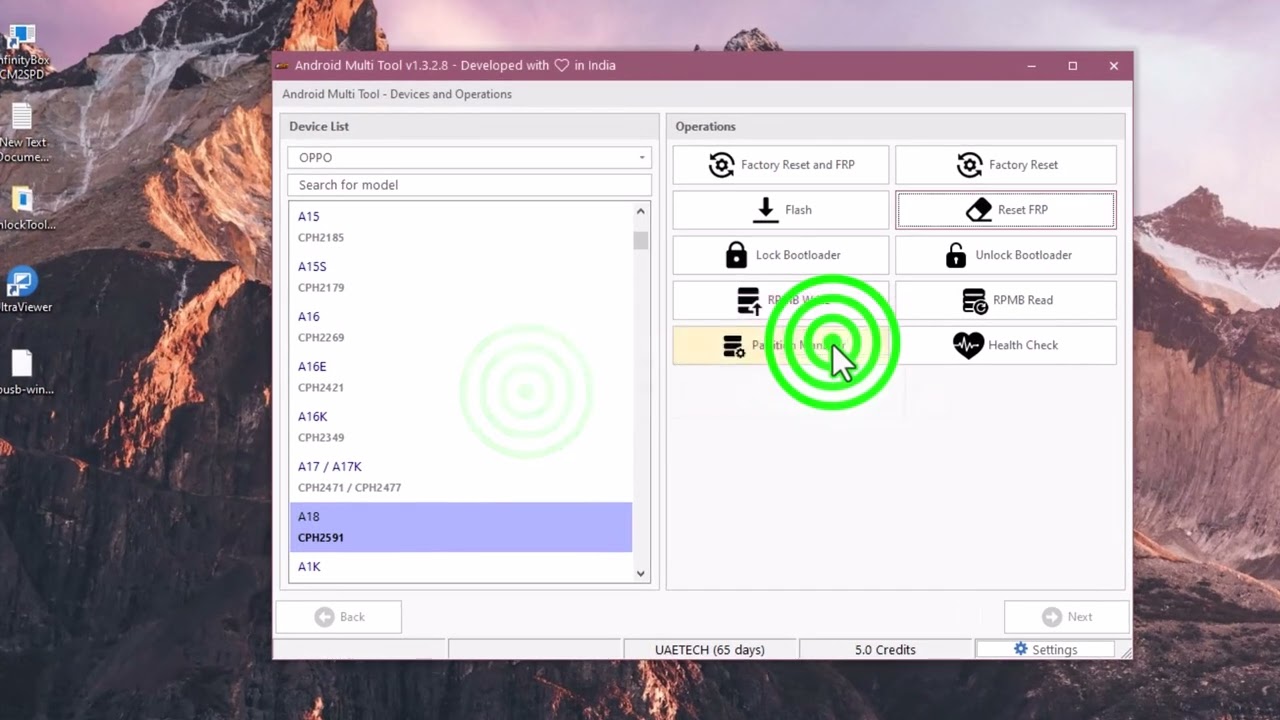Click the Next arrow icon
The height and width of the screenshot is (720, 1280).
1051,617
